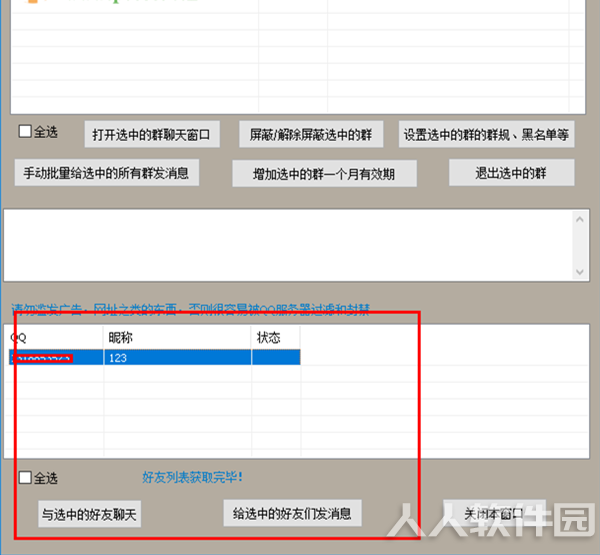The image size is (600, 555).
Task: Check the 全选 checkbox below friend list
Action: (x=25, y=477)
